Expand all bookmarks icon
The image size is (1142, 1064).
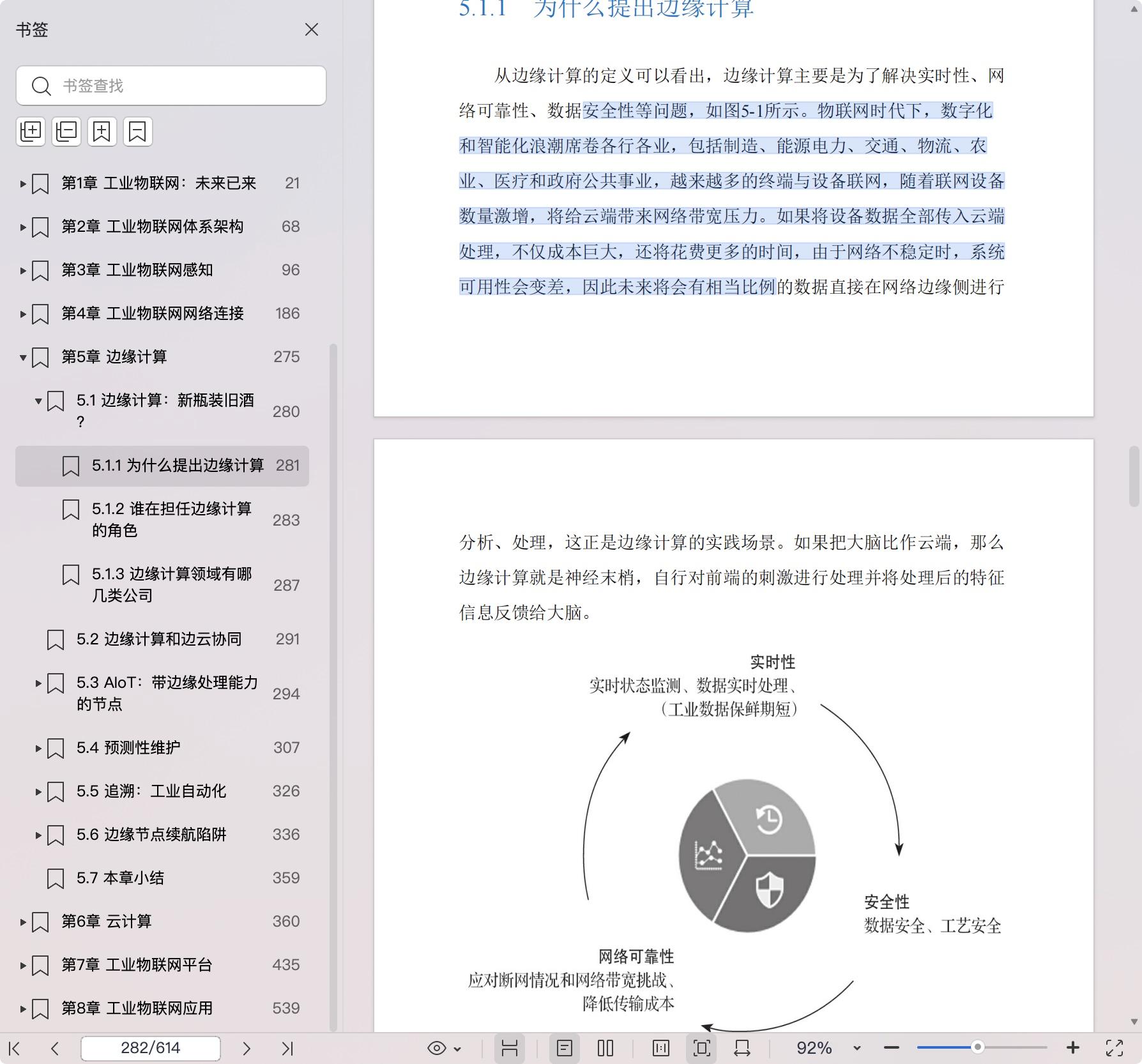pyautogui.click(x=31, y=132)
